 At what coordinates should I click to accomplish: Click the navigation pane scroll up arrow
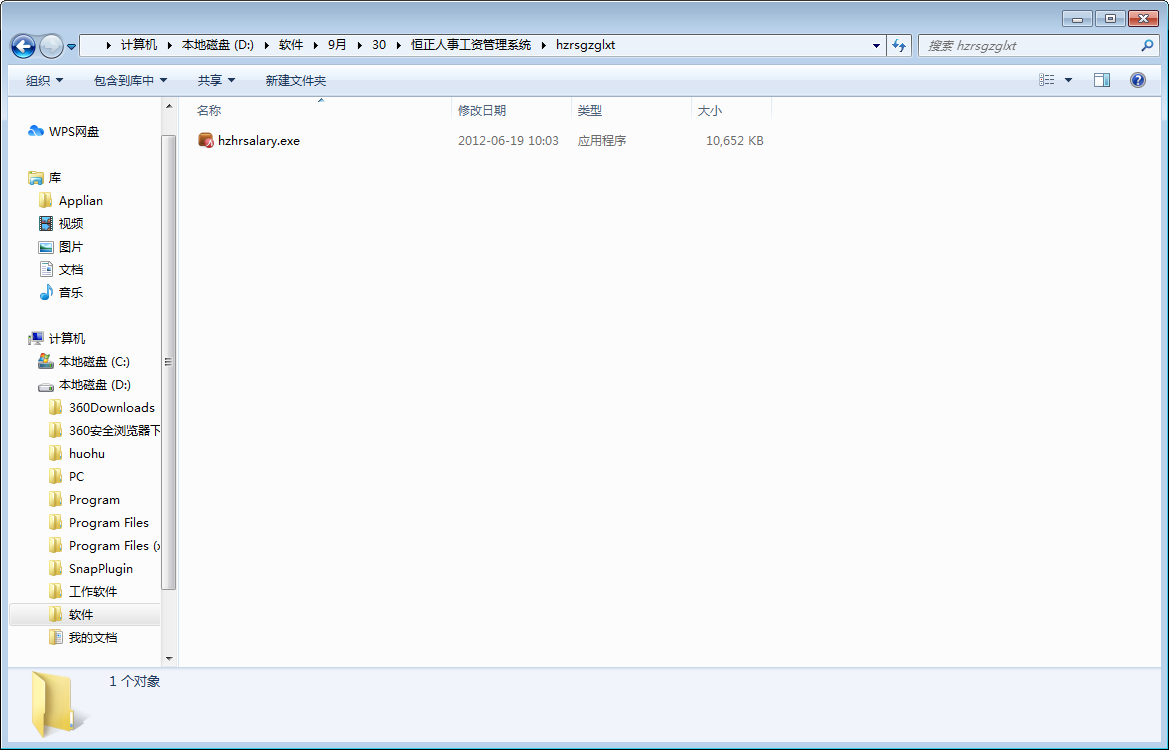point(169,107)
